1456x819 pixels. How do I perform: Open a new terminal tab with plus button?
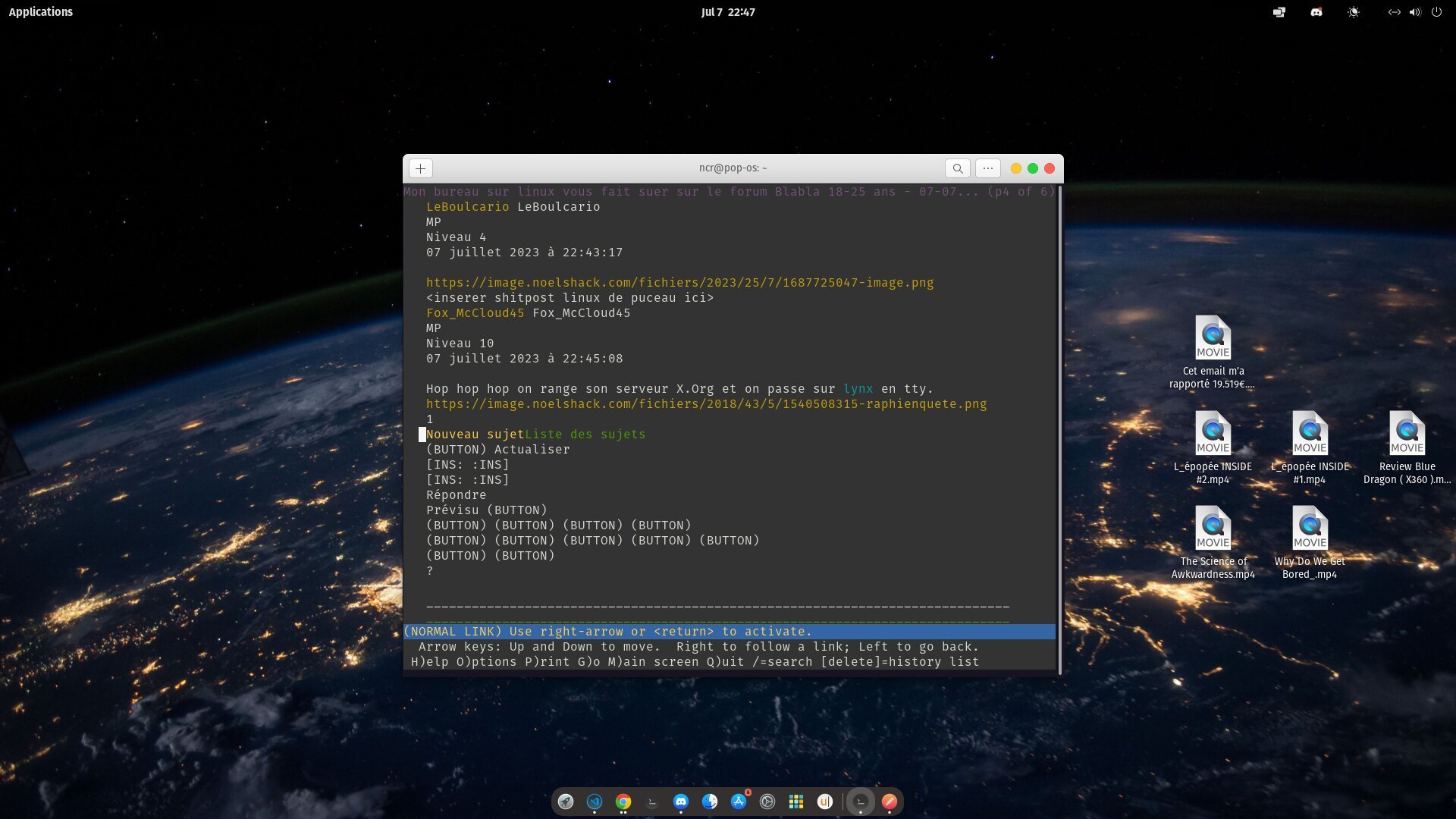420,168
